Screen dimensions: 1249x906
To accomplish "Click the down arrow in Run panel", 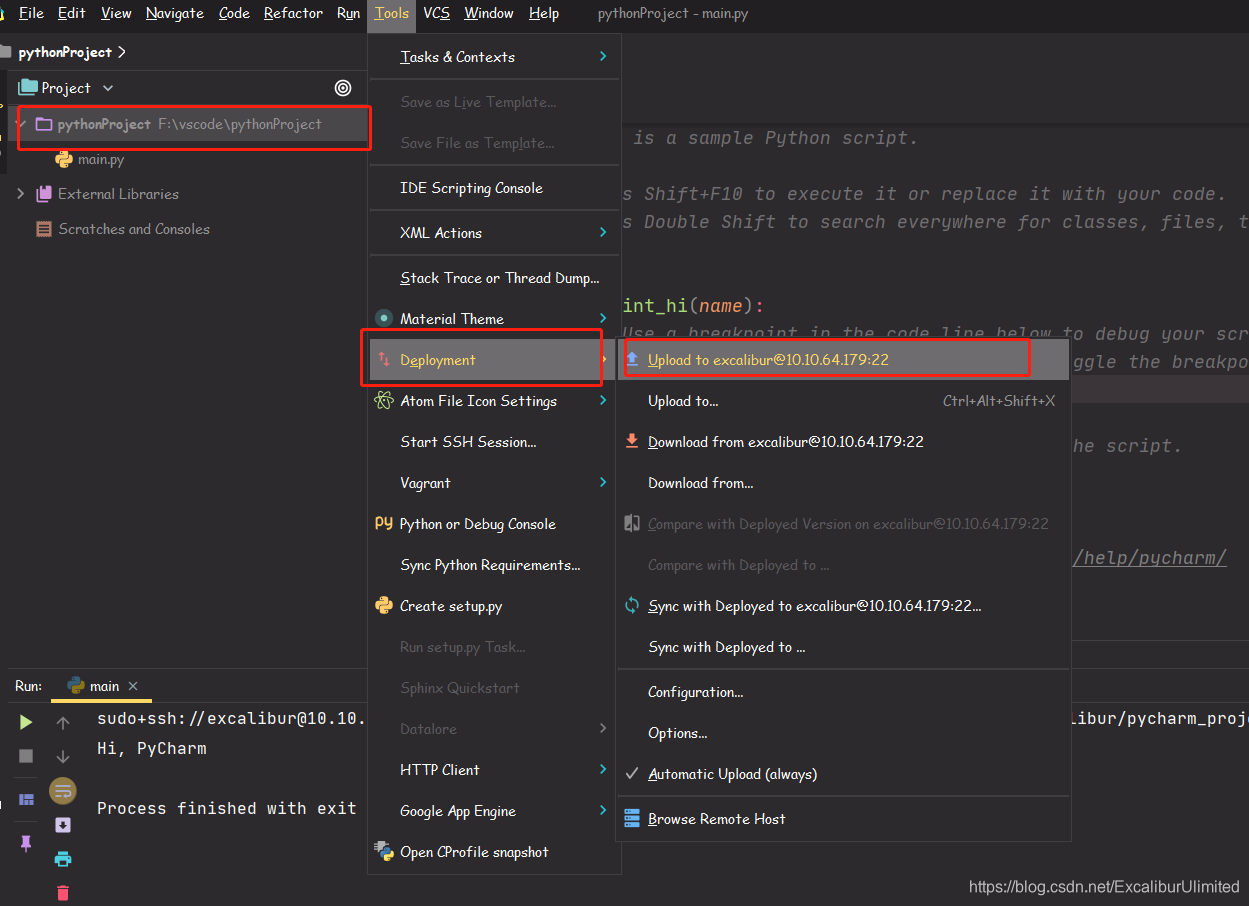I will 63,757.
